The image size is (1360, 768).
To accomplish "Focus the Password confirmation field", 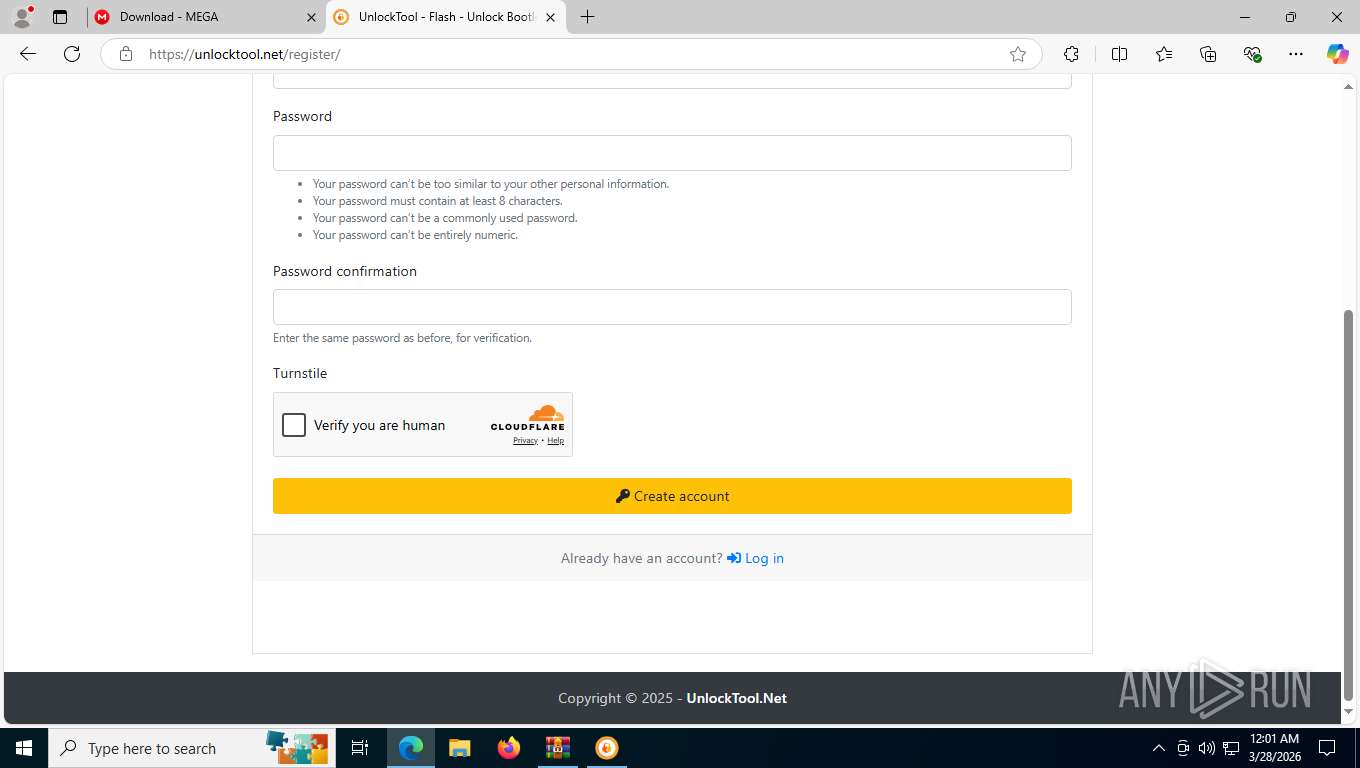I will (672, 307).
